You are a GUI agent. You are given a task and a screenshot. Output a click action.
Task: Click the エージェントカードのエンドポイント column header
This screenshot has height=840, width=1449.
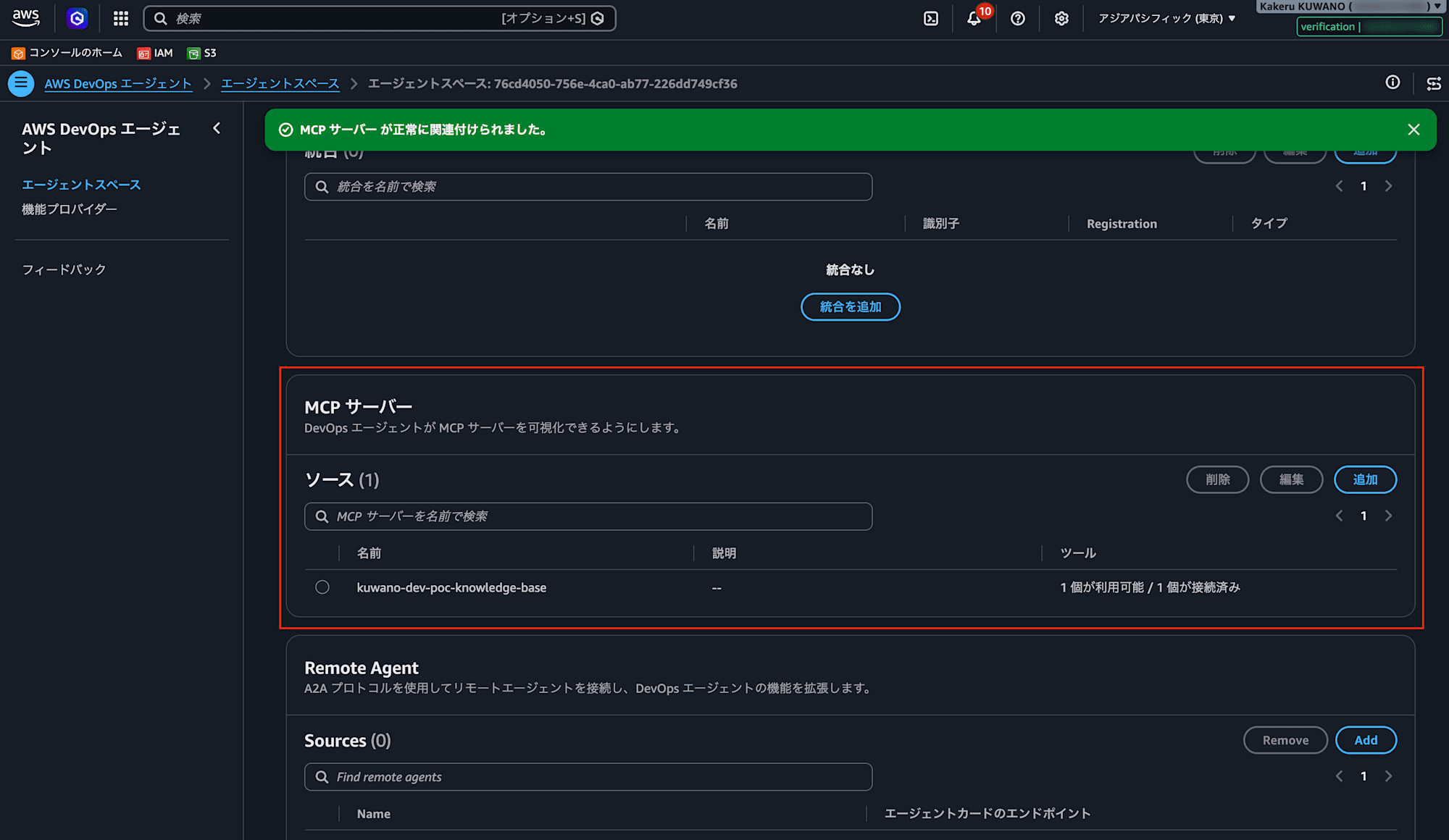coord(987,814)
